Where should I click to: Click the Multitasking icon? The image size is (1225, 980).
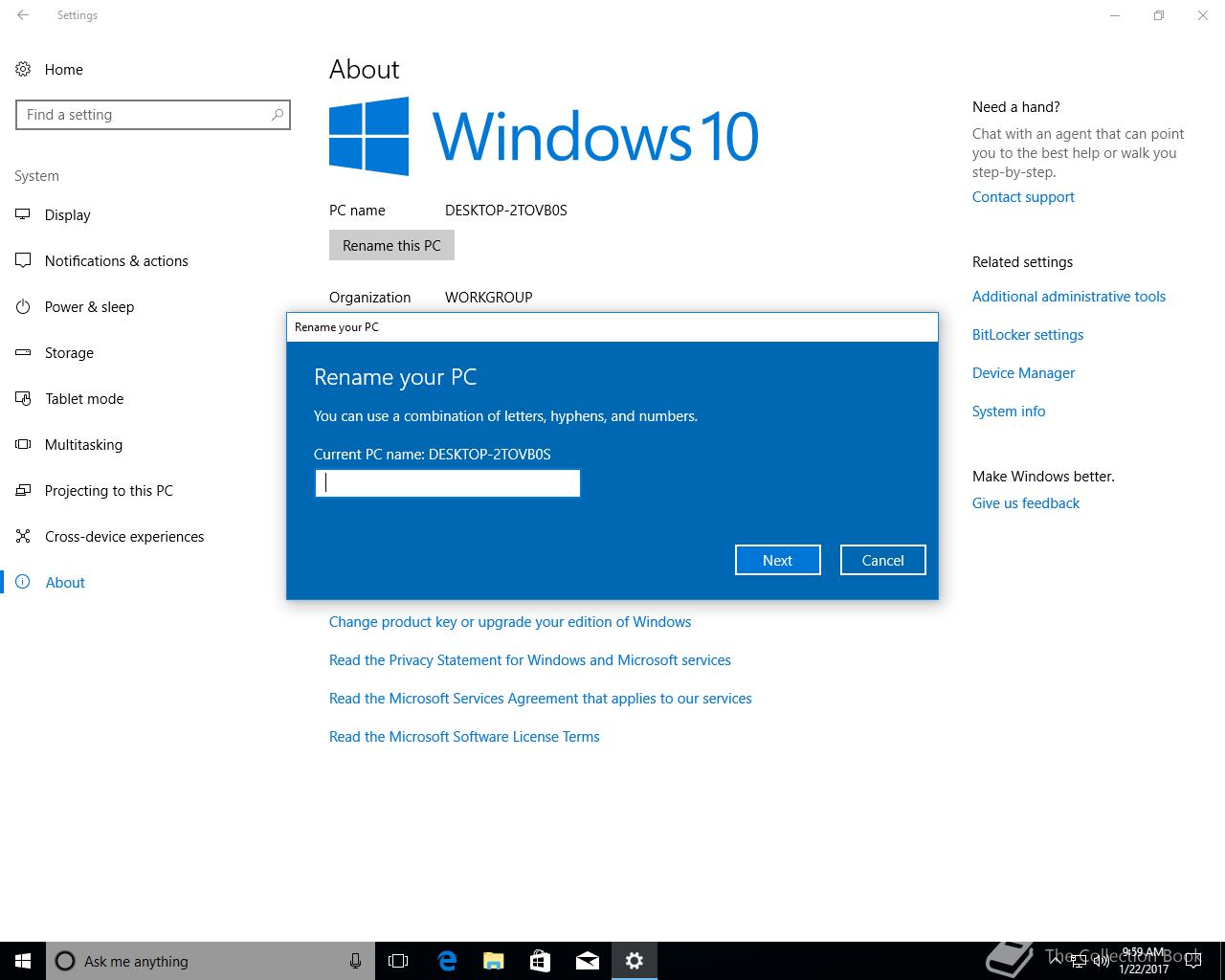click(23, 444)
